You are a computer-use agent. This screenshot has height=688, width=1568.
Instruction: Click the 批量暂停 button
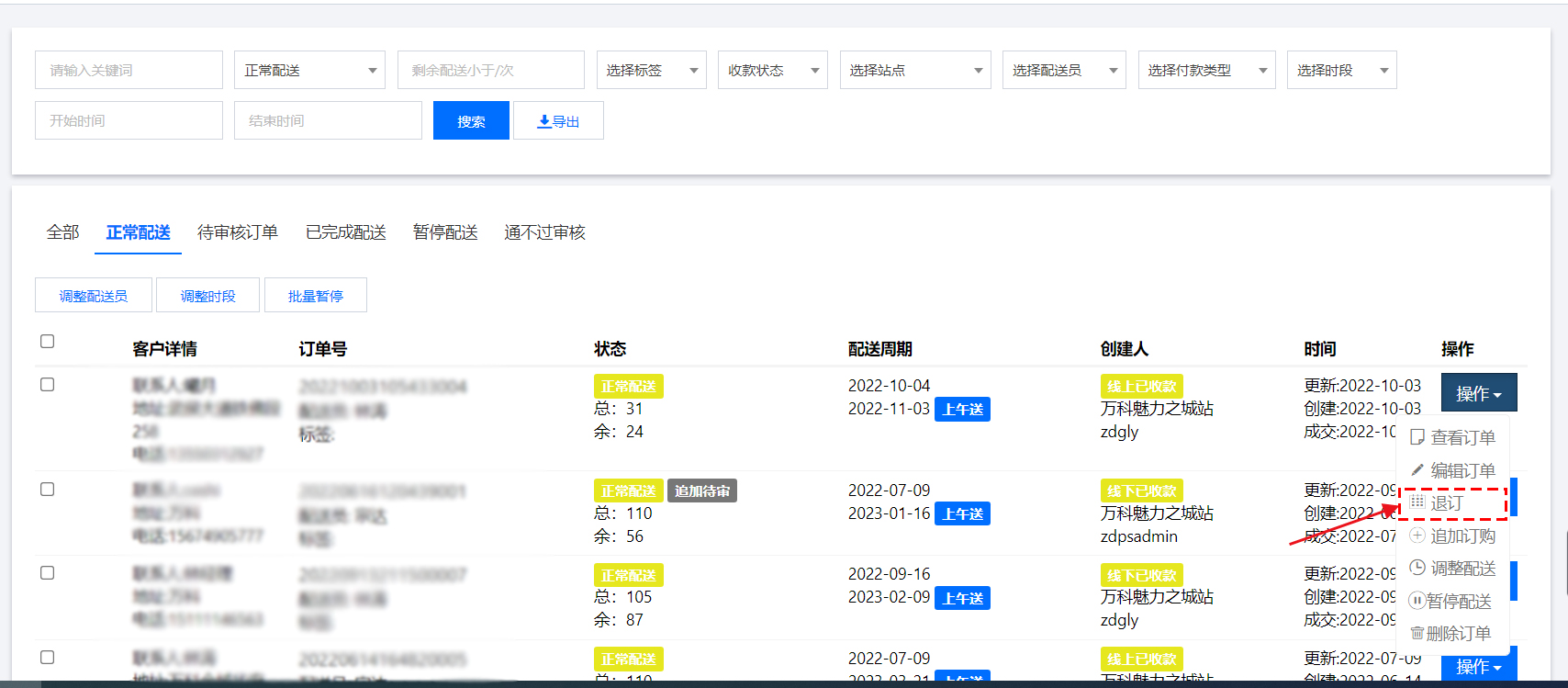[x=315, y=296]
